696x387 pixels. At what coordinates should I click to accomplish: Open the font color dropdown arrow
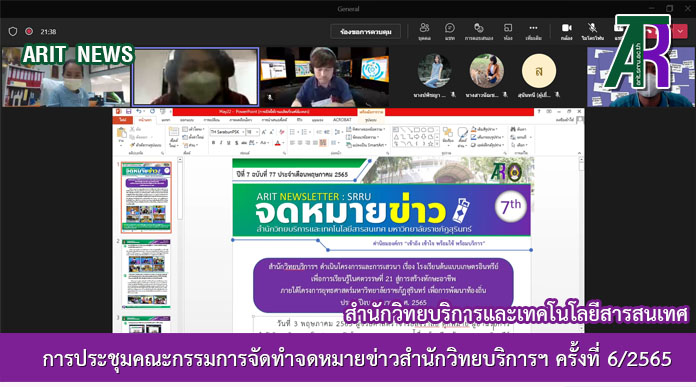click(283, 143)
